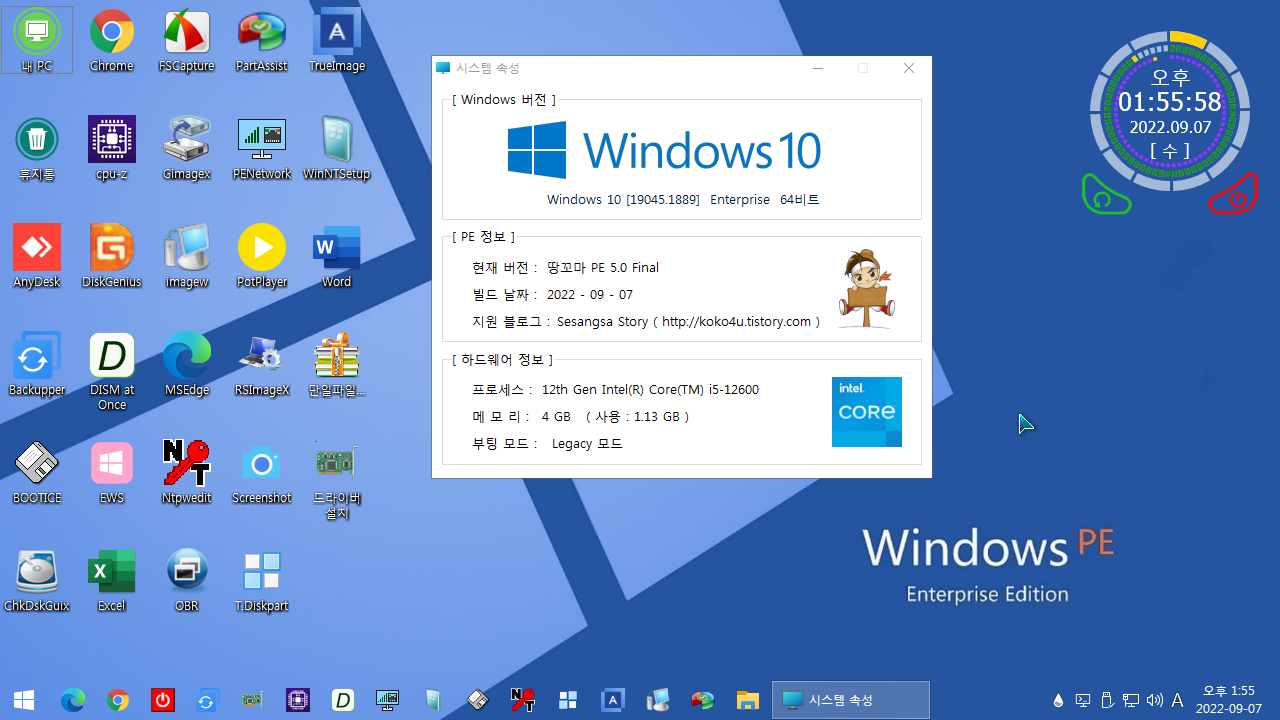Open BOOTICE icon in the taskbar
The width and height of the screenshot is (1280, 720).
pyautogui.click(x=478, y=700)
